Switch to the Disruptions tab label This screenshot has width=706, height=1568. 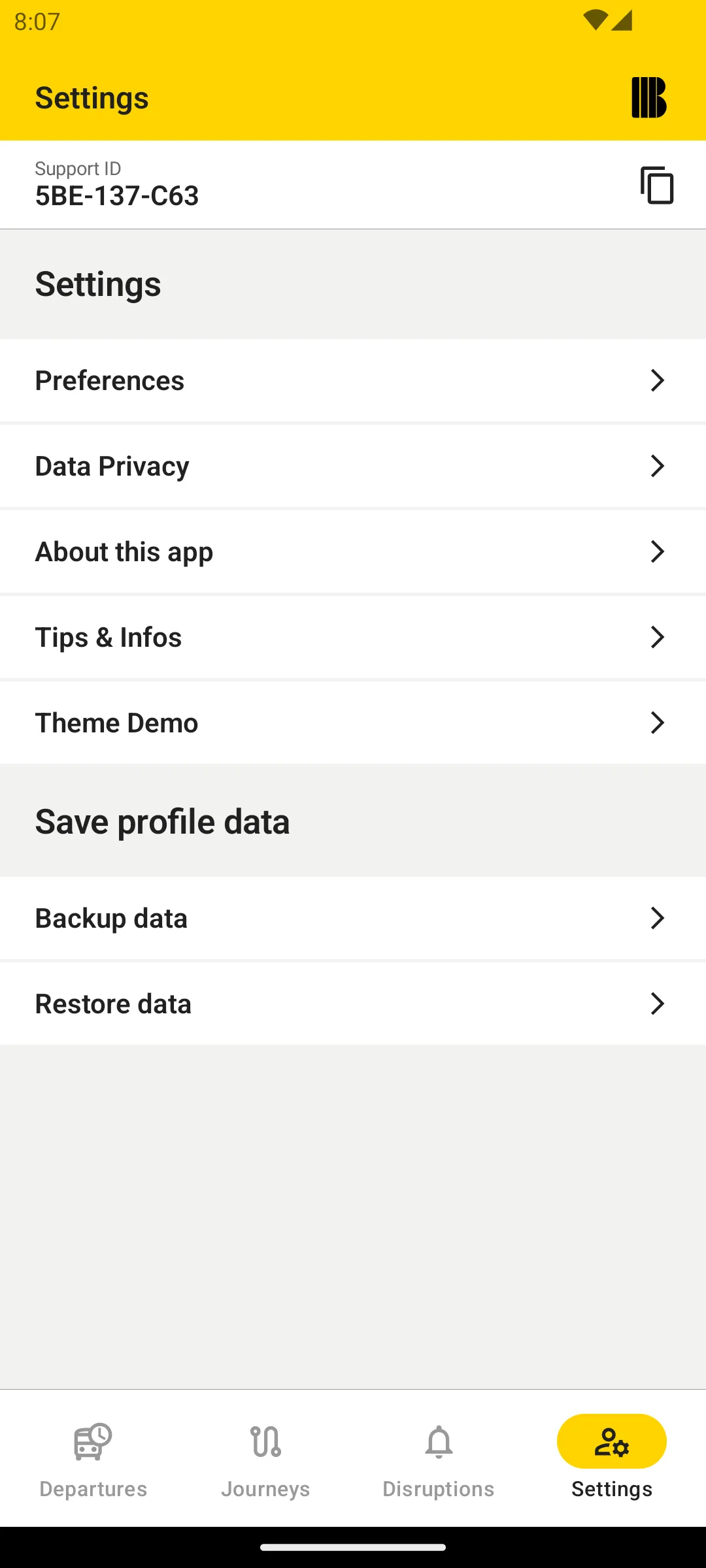[x=439, y=1489]
